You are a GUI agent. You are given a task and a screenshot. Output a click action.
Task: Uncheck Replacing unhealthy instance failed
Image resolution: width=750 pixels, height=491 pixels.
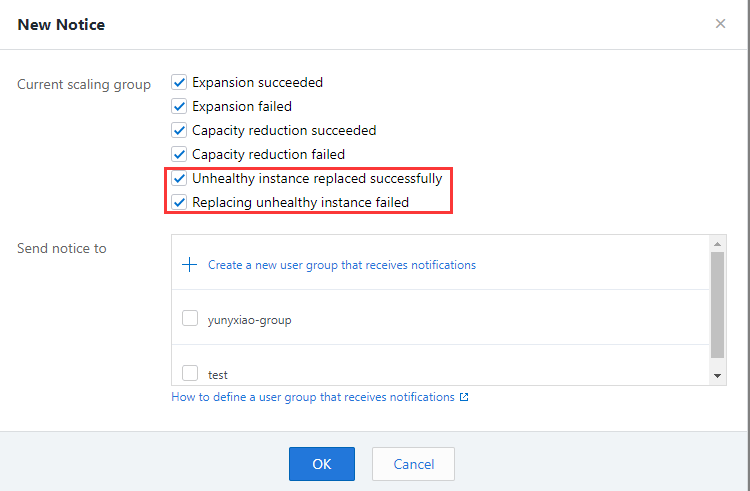(179, 202)
